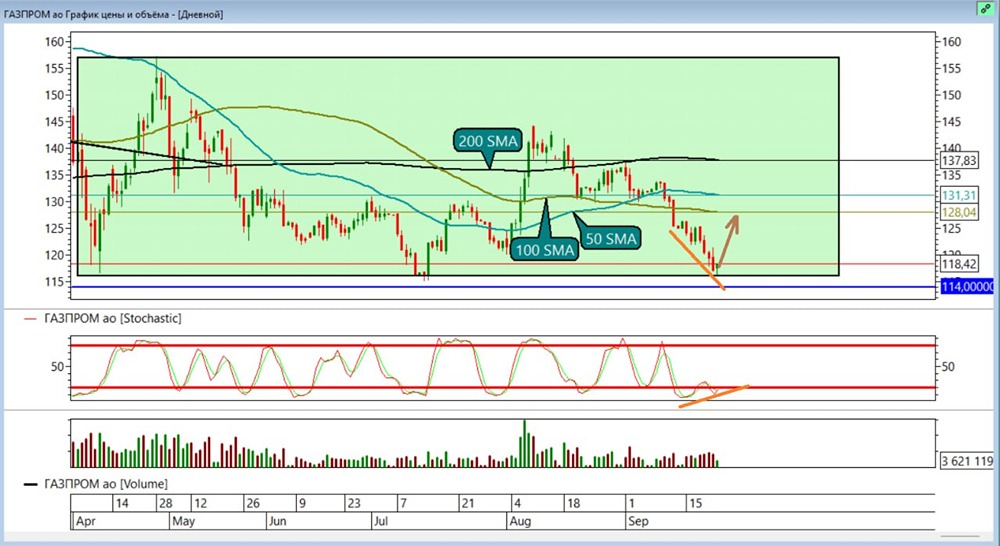The width and height of the screenshot is (1000, 546).
Task: Click the Apr month label
Action: [85, 521]
